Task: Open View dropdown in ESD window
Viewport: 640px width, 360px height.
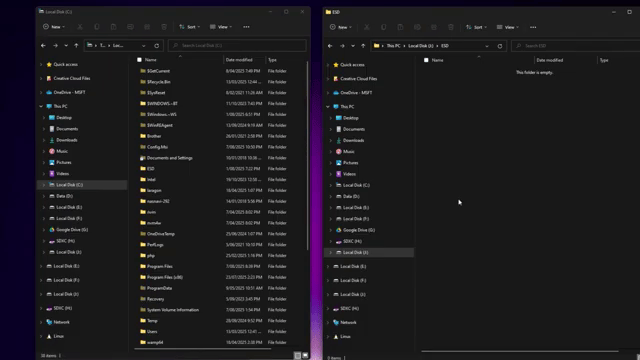Action: [x=508, y=27]
